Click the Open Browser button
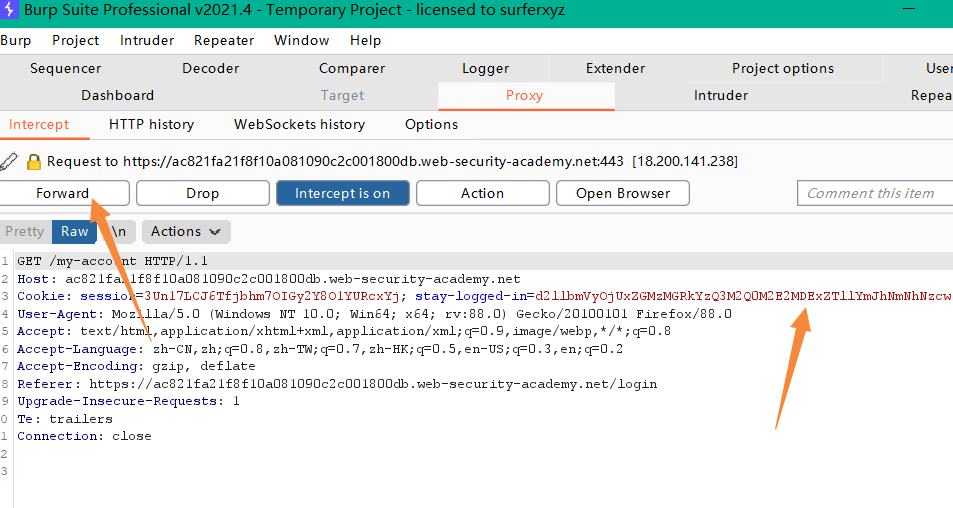This screenshot has height=508, width=953. click(623, 193)
